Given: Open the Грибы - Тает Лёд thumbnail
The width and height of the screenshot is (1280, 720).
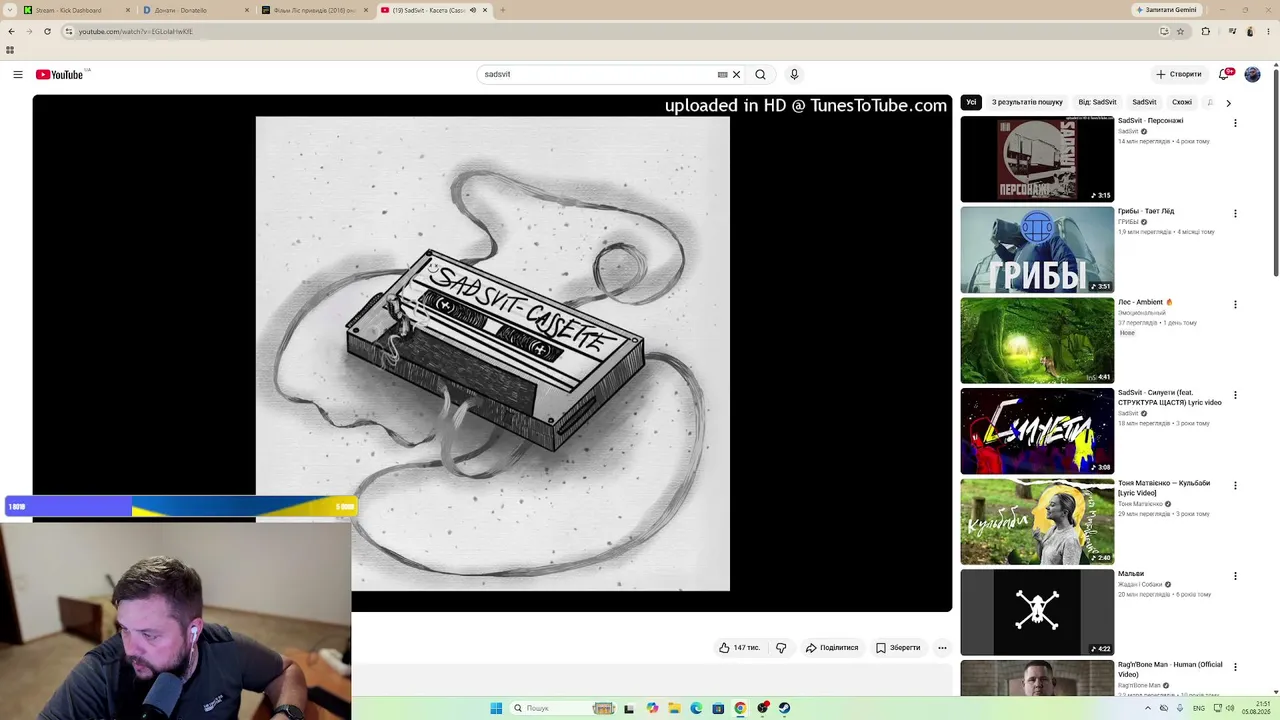Looking at the screenshot, I should pos(1037,250).
